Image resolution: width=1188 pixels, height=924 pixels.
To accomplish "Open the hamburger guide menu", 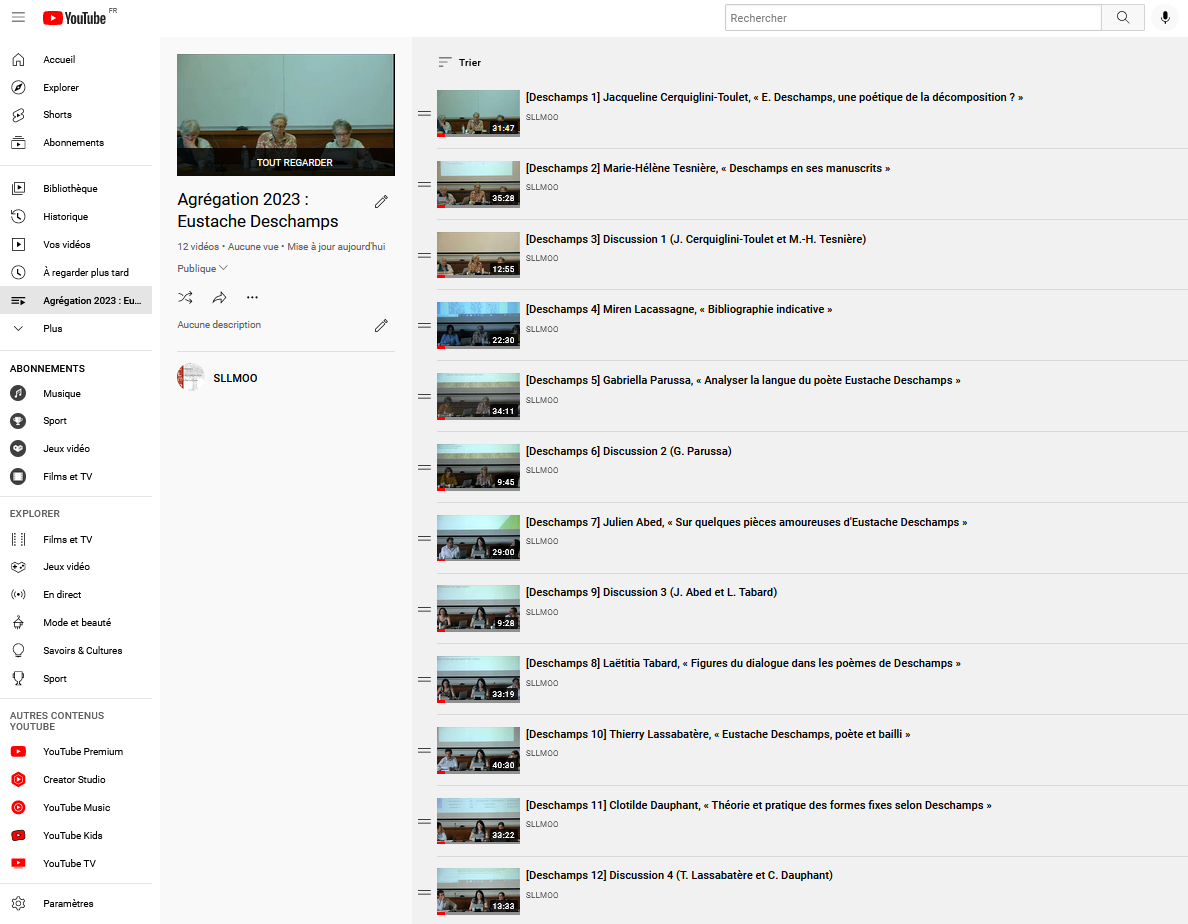I will pos(18,17).
